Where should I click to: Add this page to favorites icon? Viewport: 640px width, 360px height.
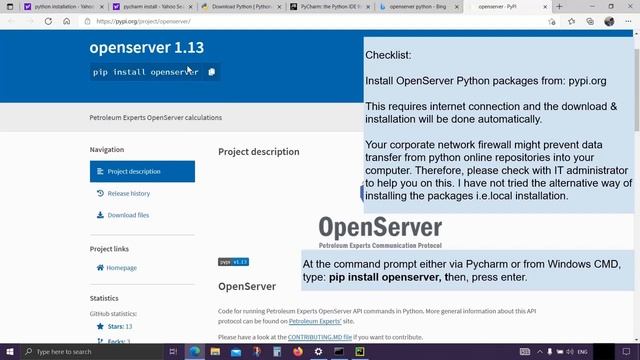point(552,21)
